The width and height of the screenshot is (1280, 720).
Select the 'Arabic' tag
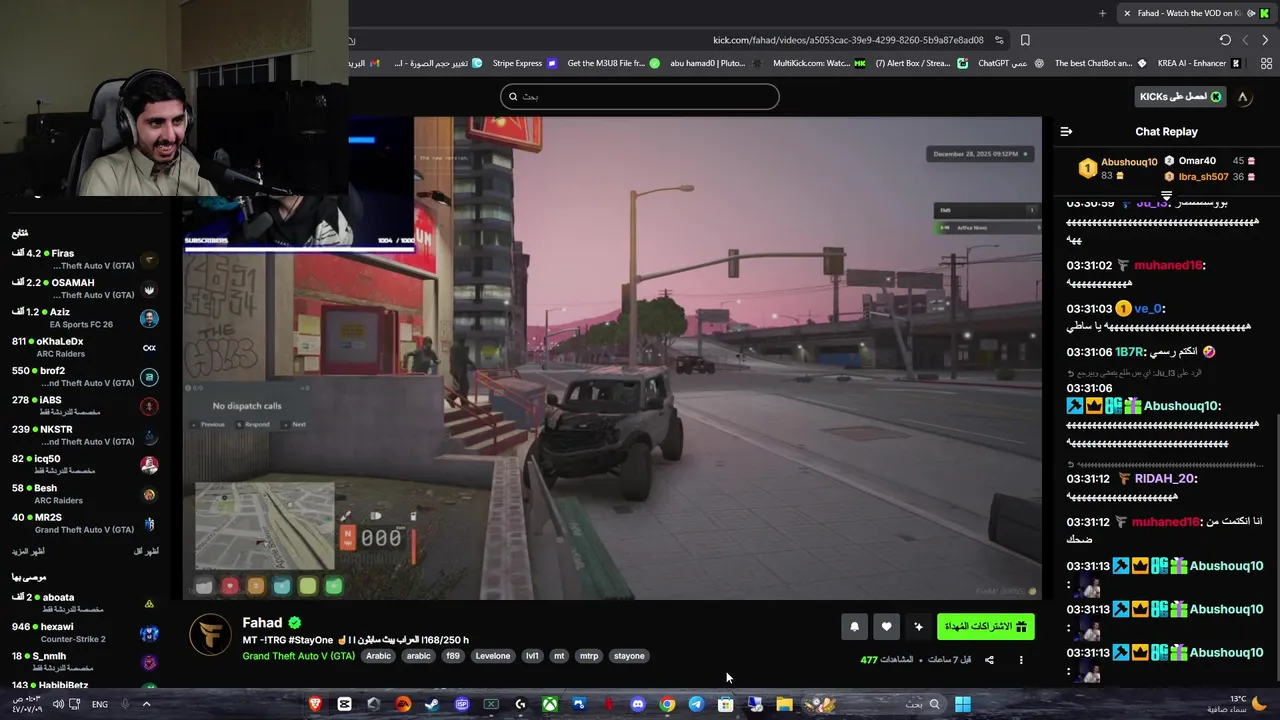click(379, 656)
